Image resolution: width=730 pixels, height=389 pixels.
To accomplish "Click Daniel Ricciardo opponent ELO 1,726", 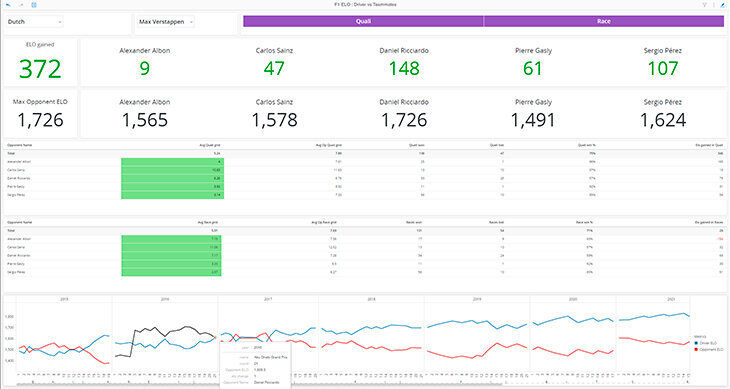I will click(404, 120).
